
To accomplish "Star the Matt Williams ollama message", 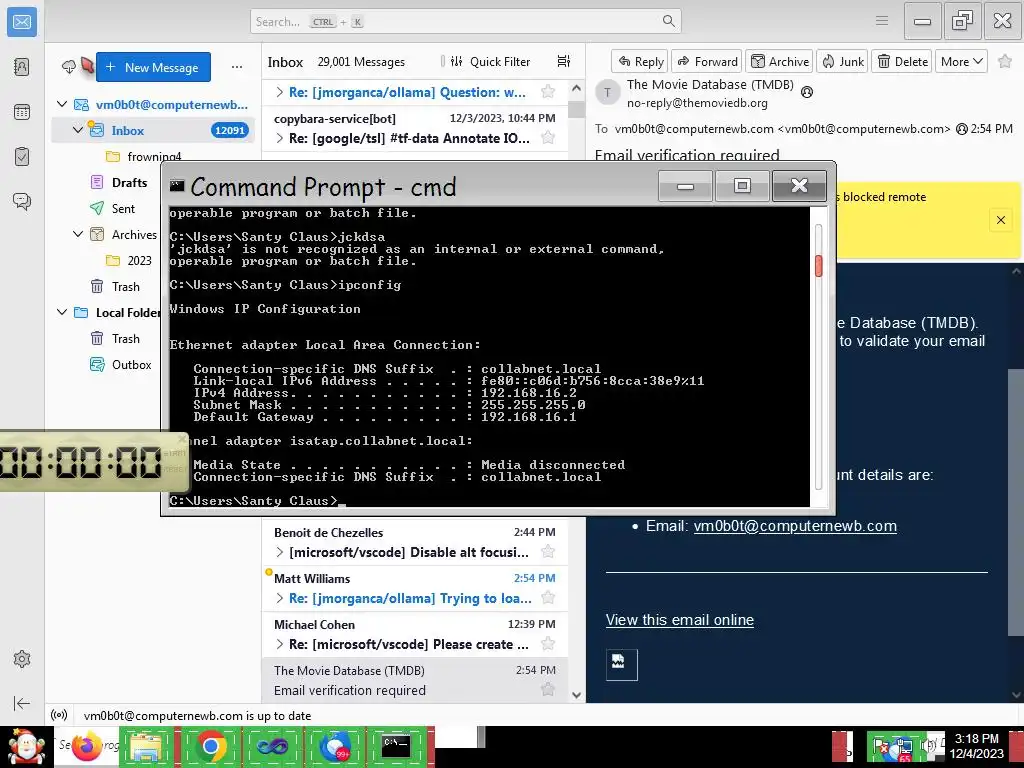I will pos(548,598).
